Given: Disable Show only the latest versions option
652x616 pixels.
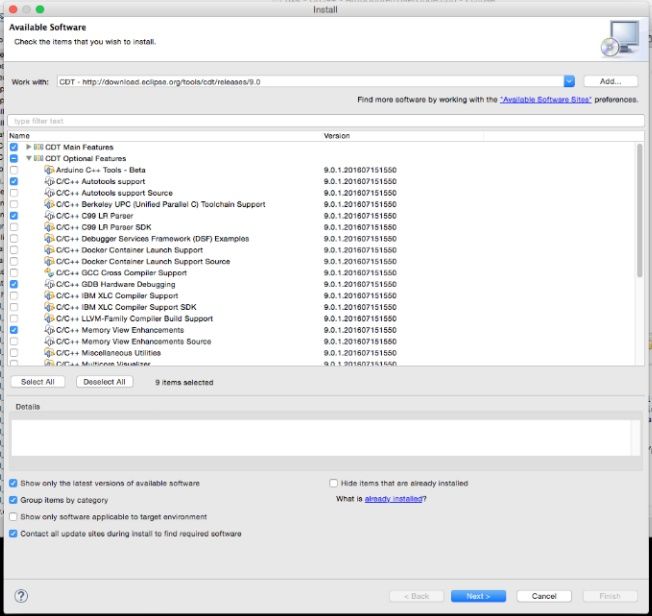Looking at the screenshot, I should tap(13, 483).
